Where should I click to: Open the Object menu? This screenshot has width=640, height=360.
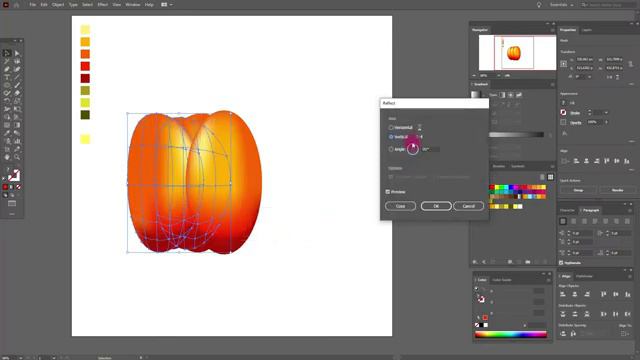(58, 4)
